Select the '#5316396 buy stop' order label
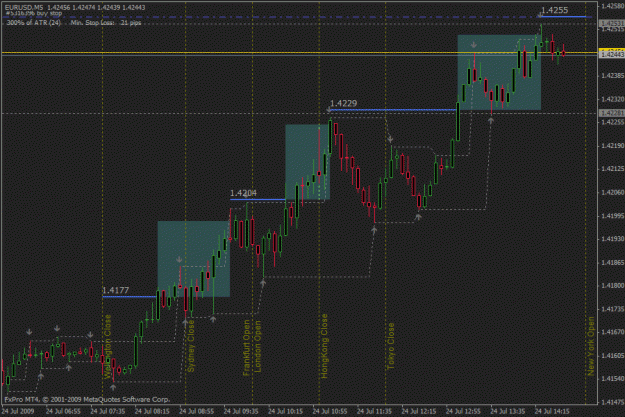The image size is (625, 417). coord(34,13)
